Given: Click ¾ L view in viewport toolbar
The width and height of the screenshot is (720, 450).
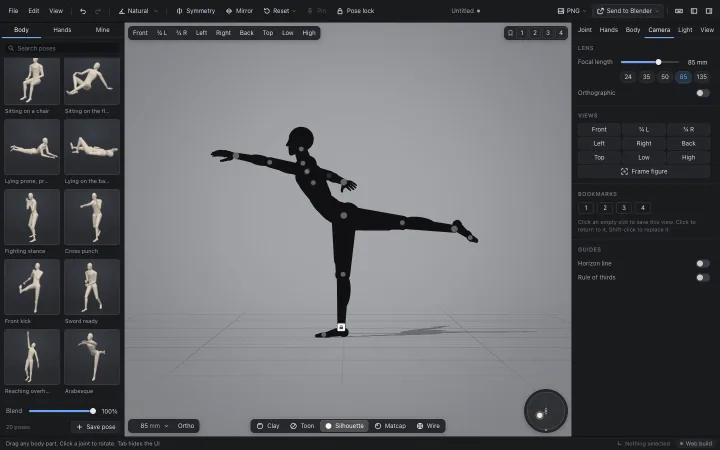Looking at the screenshot, I should coord(162,33).
